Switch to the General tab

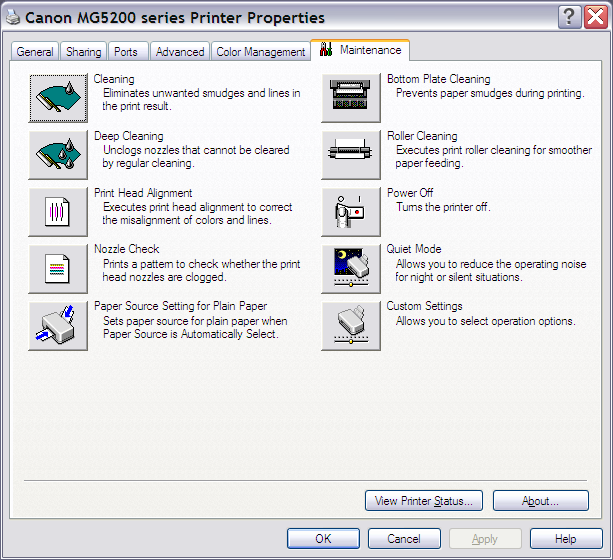[35, 52]
